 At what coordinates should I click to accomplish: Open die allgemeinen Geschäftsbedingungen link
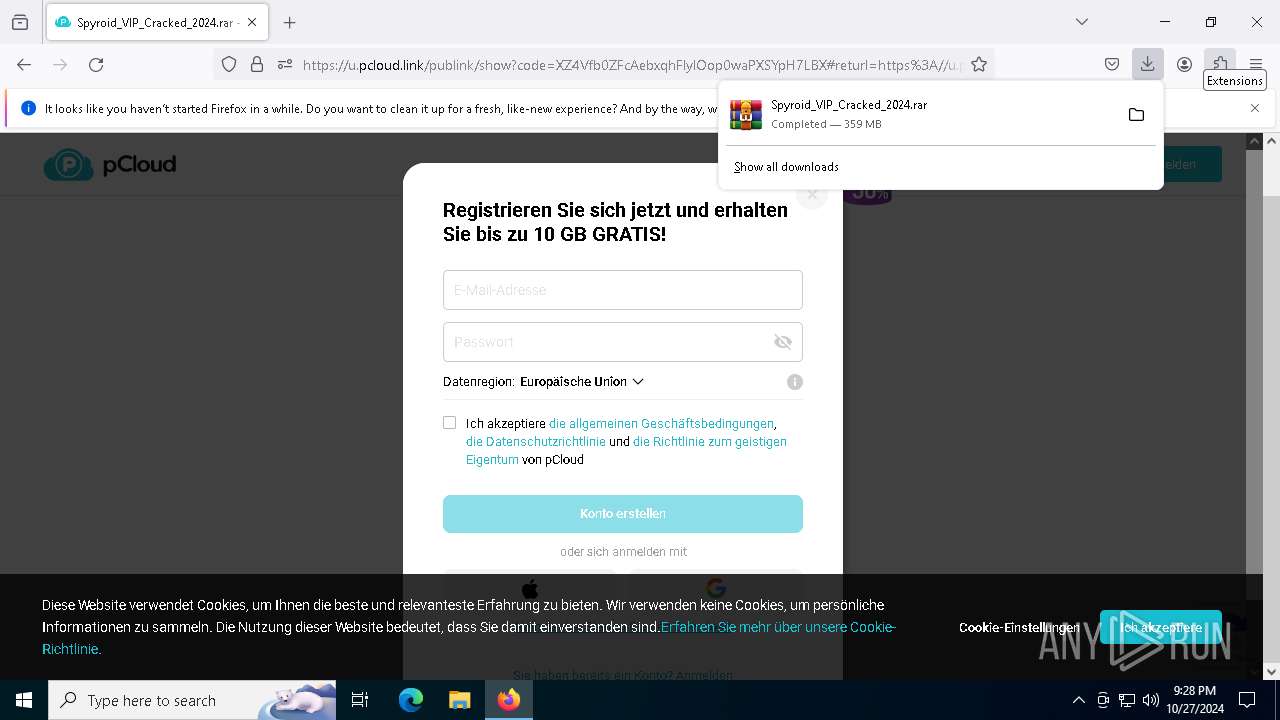[x=661, y=424]
